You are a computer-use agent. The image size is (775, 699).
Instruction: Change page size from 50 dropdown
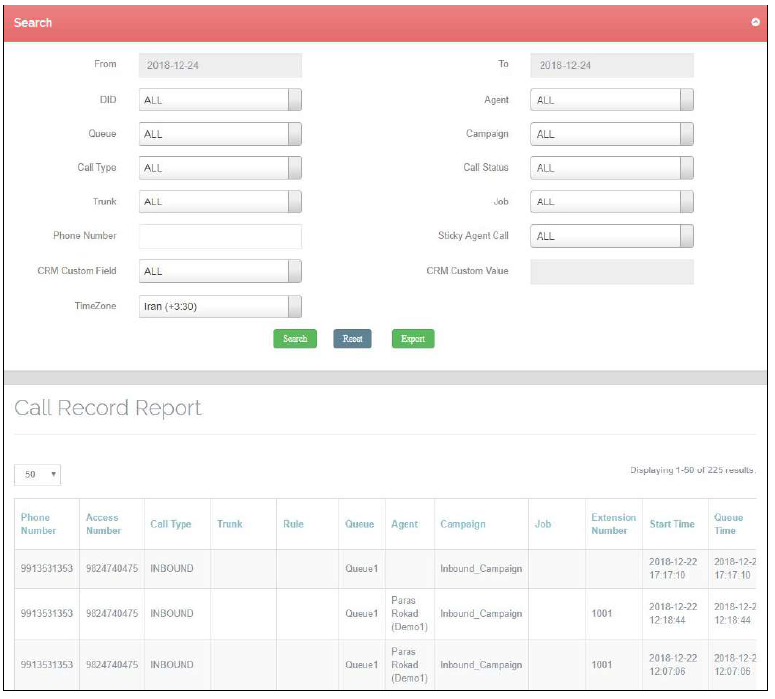(x=38, y=475)
